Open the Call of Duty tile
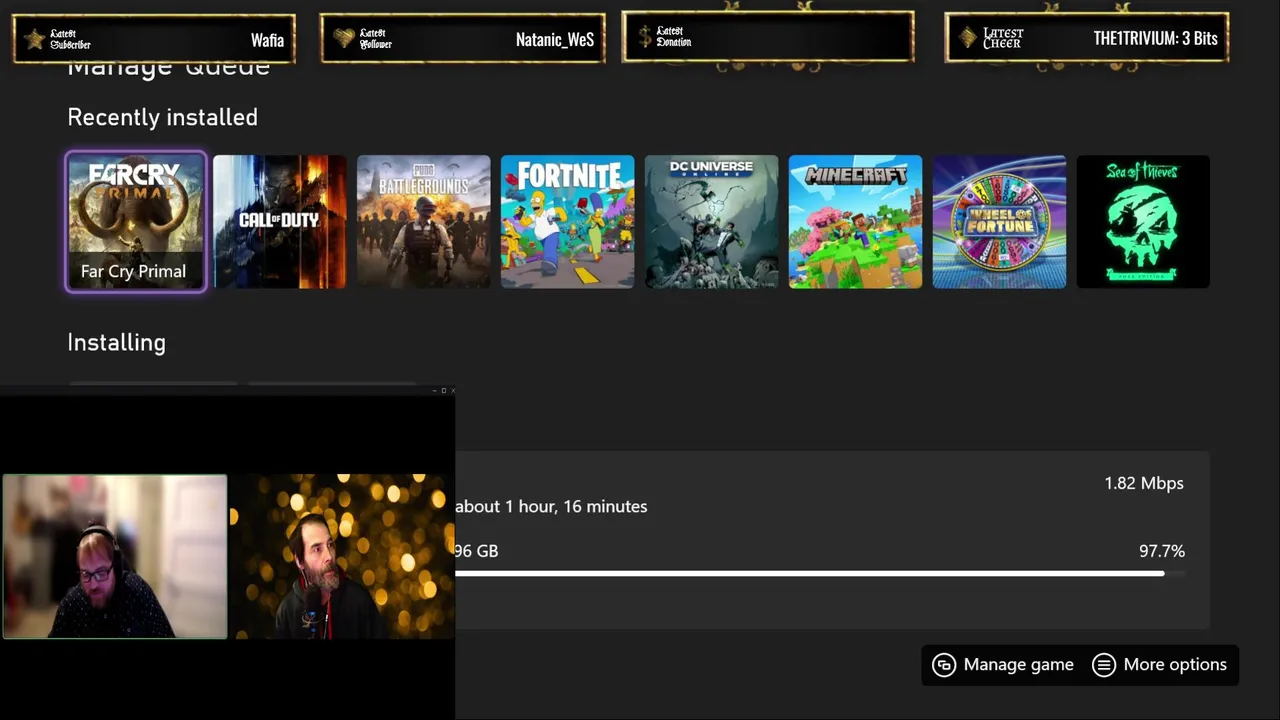Viewport: 1280px width, 720px height. [x=280, y=222]
